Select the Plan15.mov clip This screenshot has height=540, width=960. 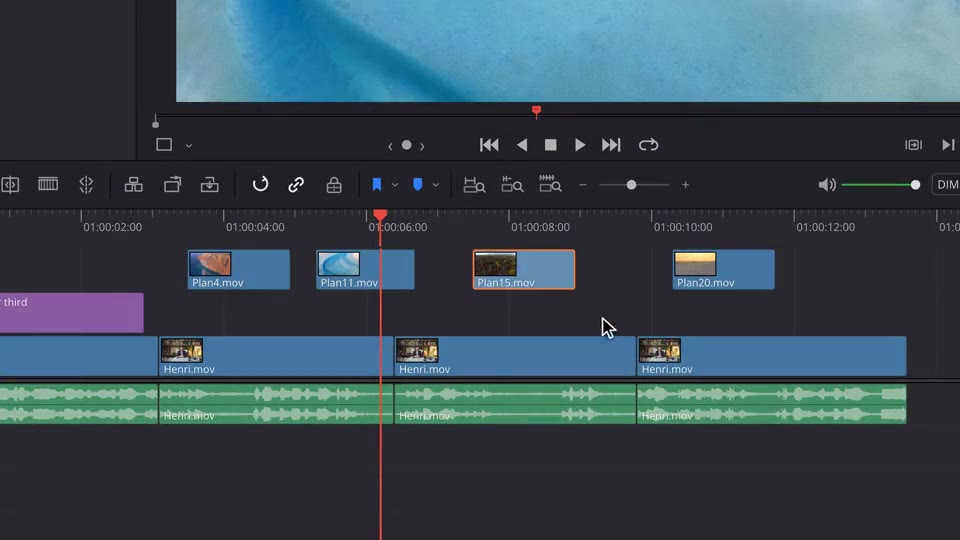tap(523, 269)
